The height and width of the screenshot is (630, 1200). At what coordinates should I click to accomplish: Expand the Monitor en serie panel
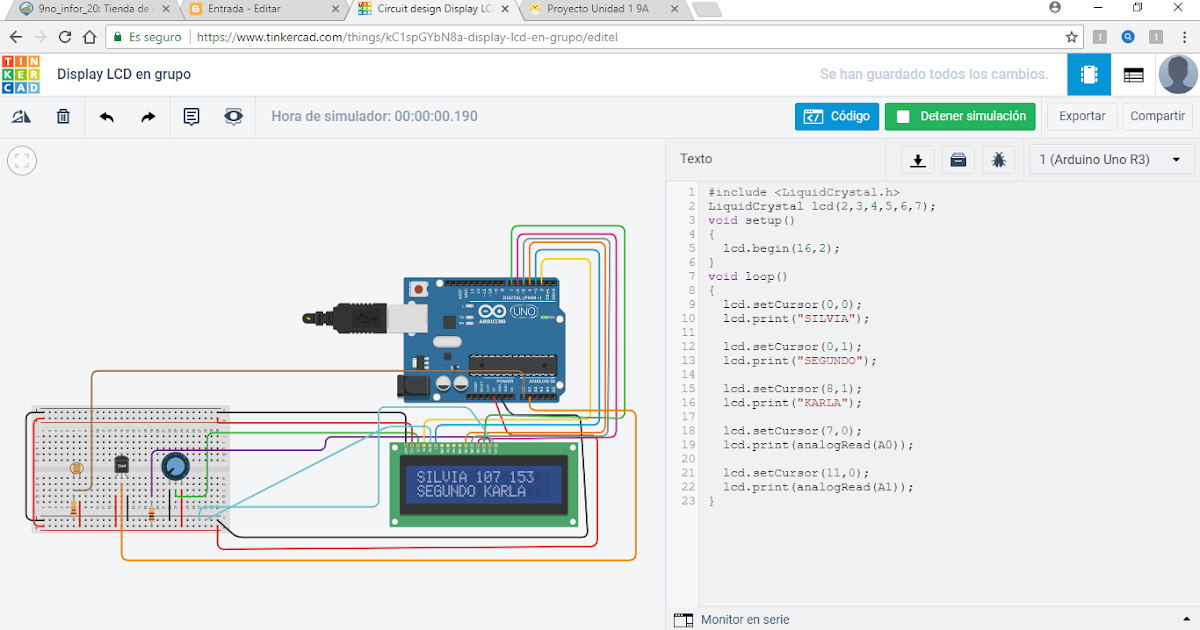tap(1185, 619)
